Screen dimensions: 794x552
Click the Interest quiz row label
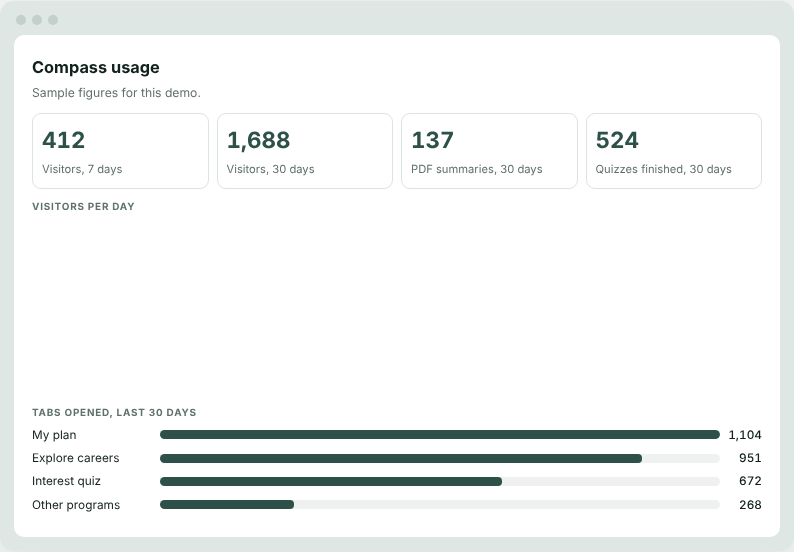[x=66, y=481]
